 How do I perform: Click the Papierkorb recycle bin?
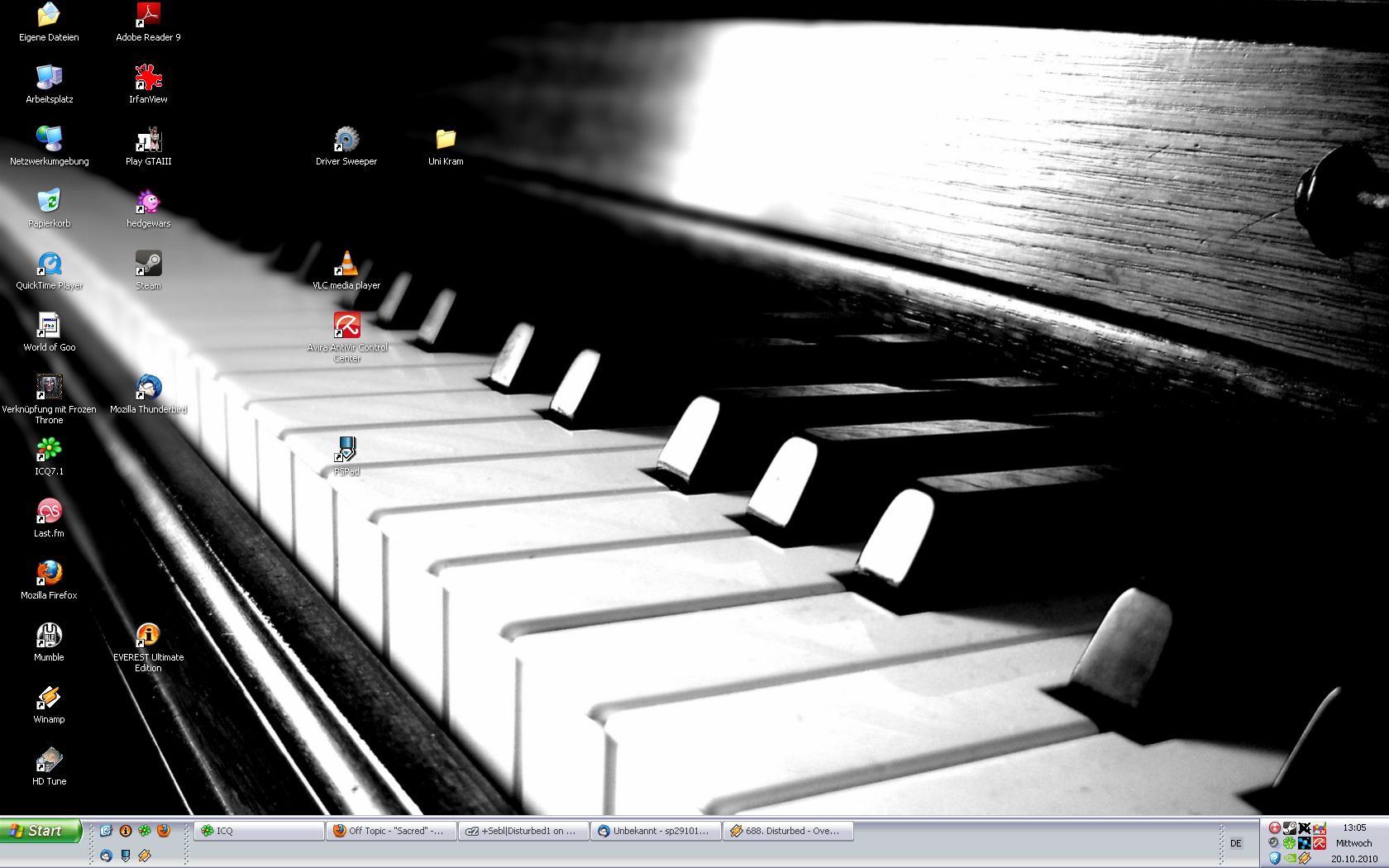click(x=49, y=202)
